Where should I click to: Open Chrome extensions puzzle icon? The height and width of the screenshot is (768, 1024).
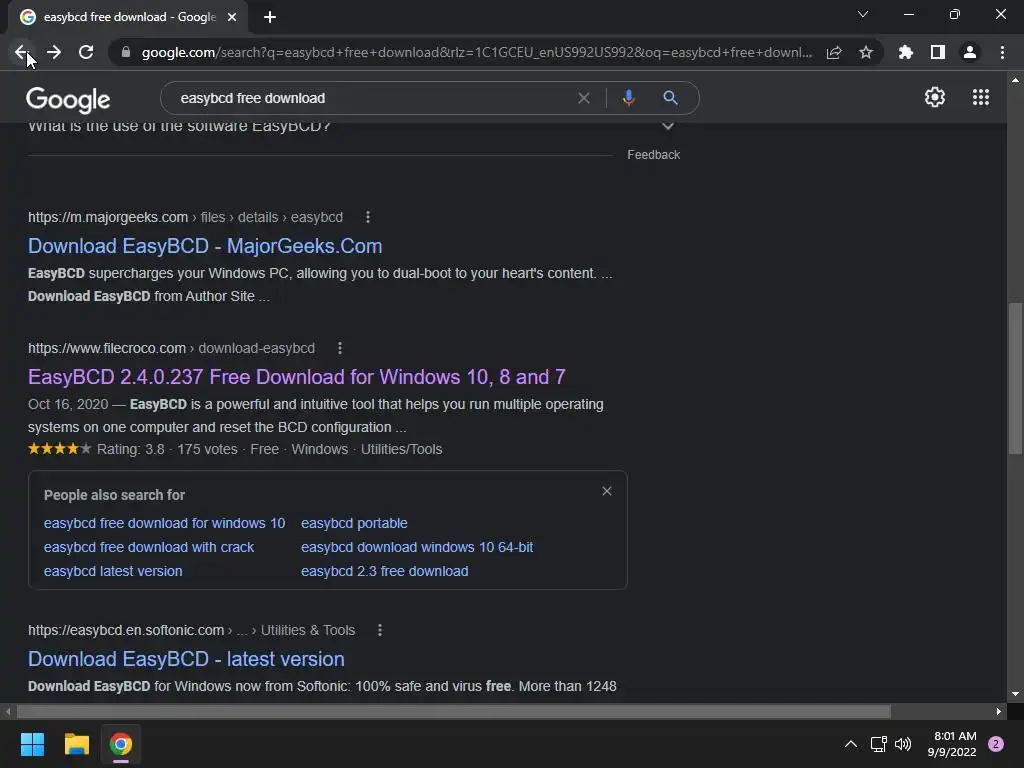click(906, 52)
